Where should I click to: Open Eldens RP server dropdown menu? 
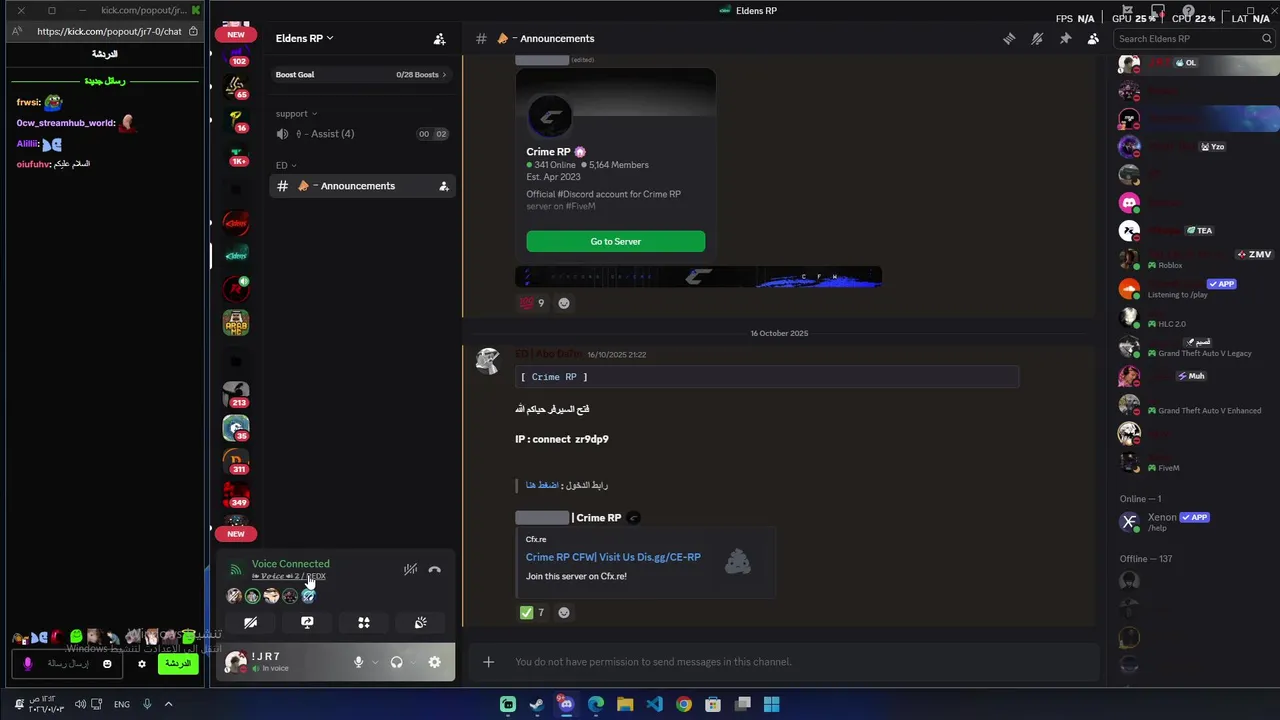(x=304, y=38)
